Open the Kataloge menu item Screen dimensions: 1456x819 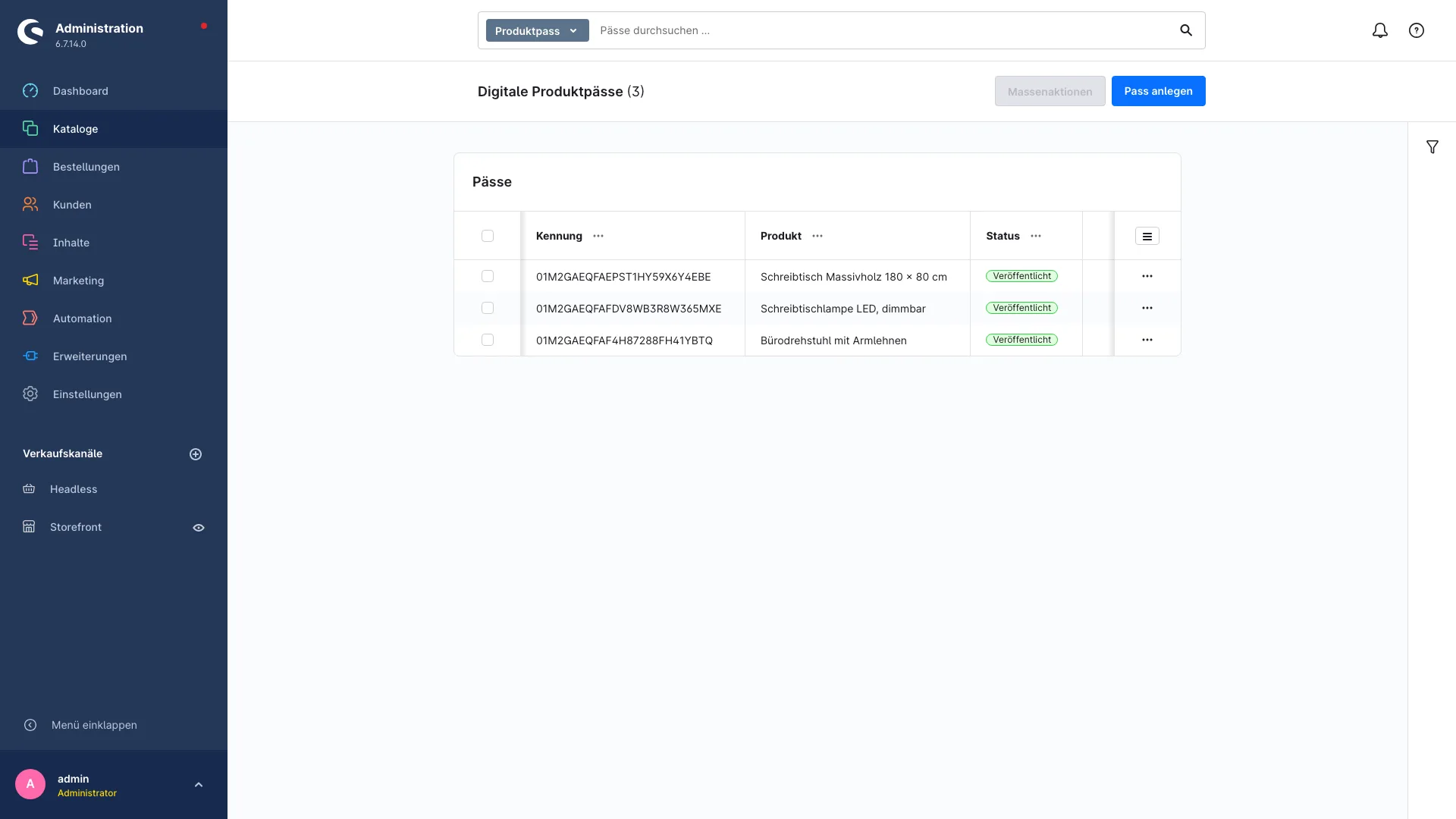click(114, 129)
